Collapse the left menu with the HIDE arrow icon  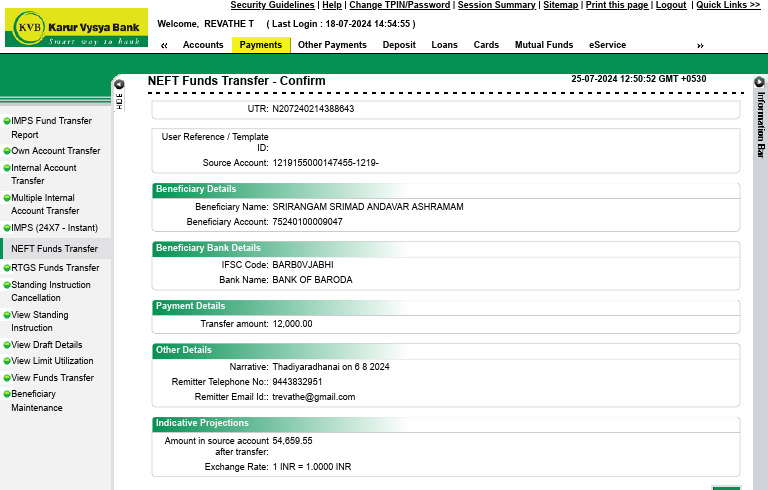click(x=119, y=84)
